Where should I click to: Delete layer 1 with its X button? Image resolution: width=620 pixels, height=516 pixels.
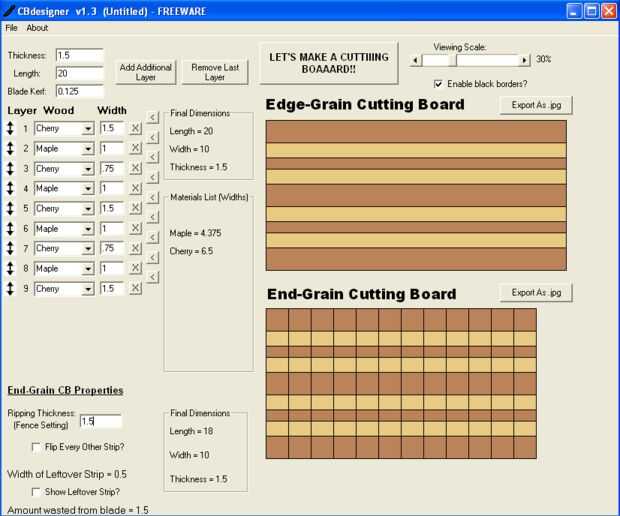[135, 128]
